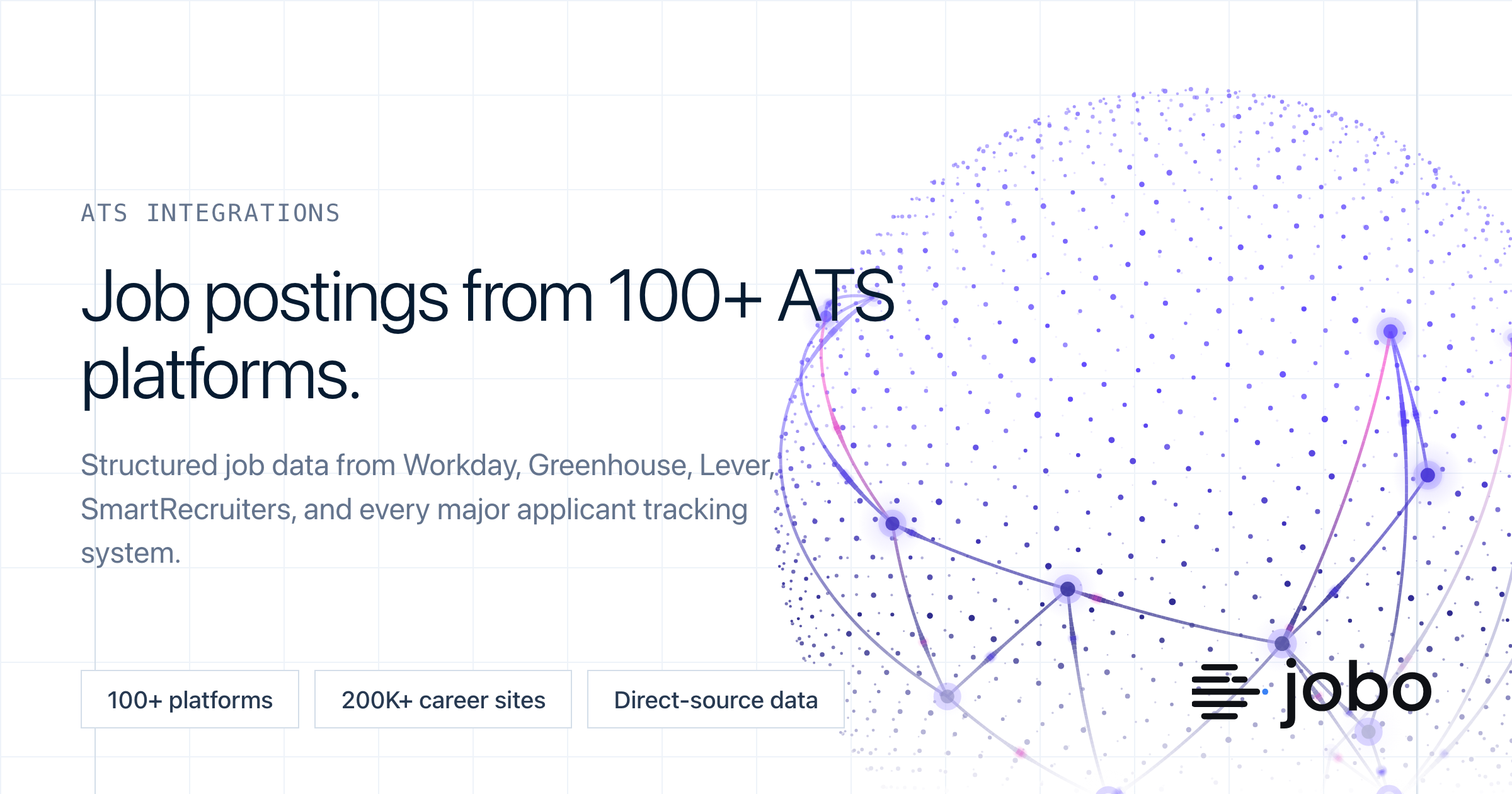Select the "100+ platforms" badge
The image size is (1512, 794).
click(x=190, y=699)
